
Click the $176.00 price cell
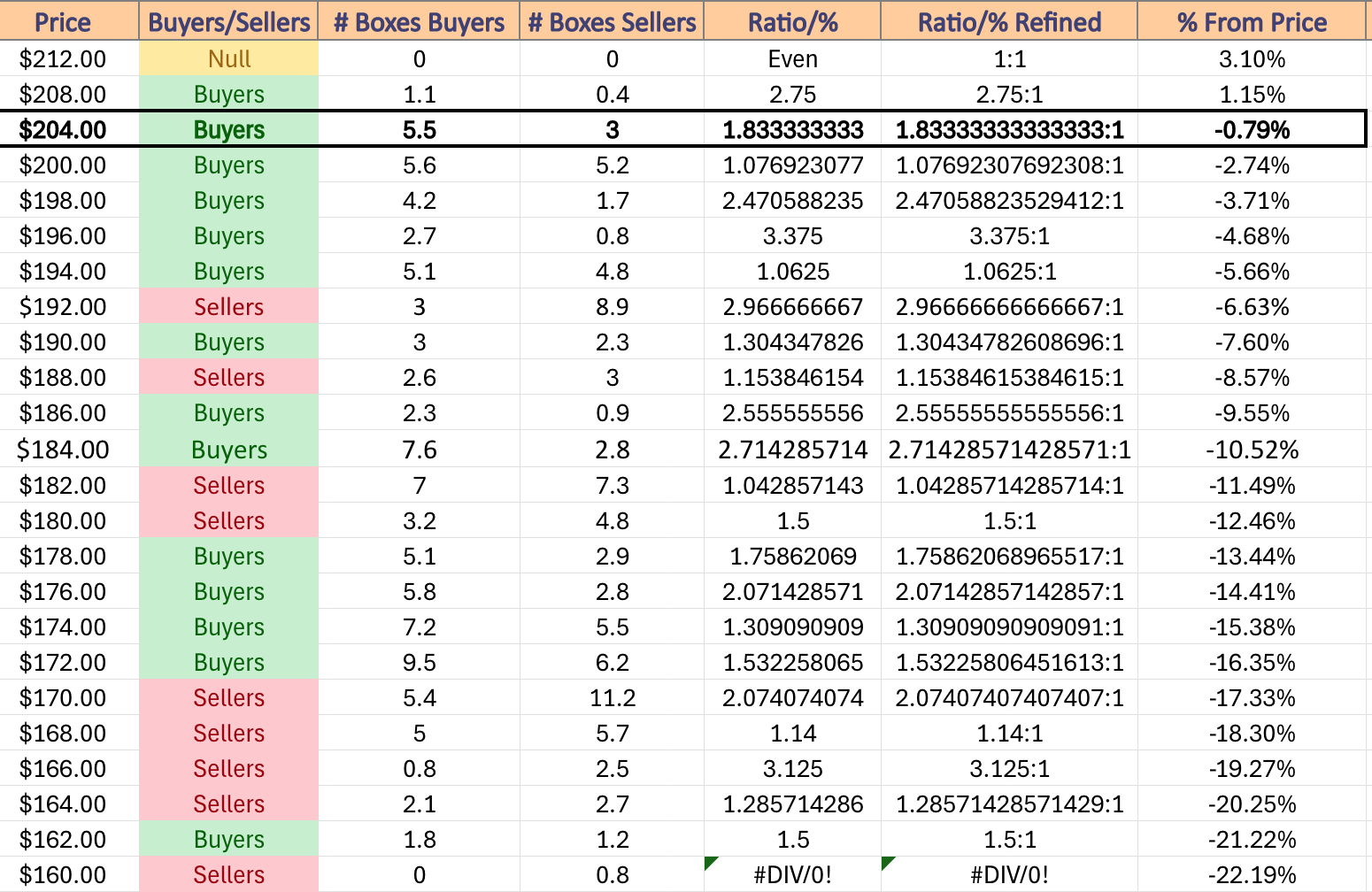click(x=69, y=591)
